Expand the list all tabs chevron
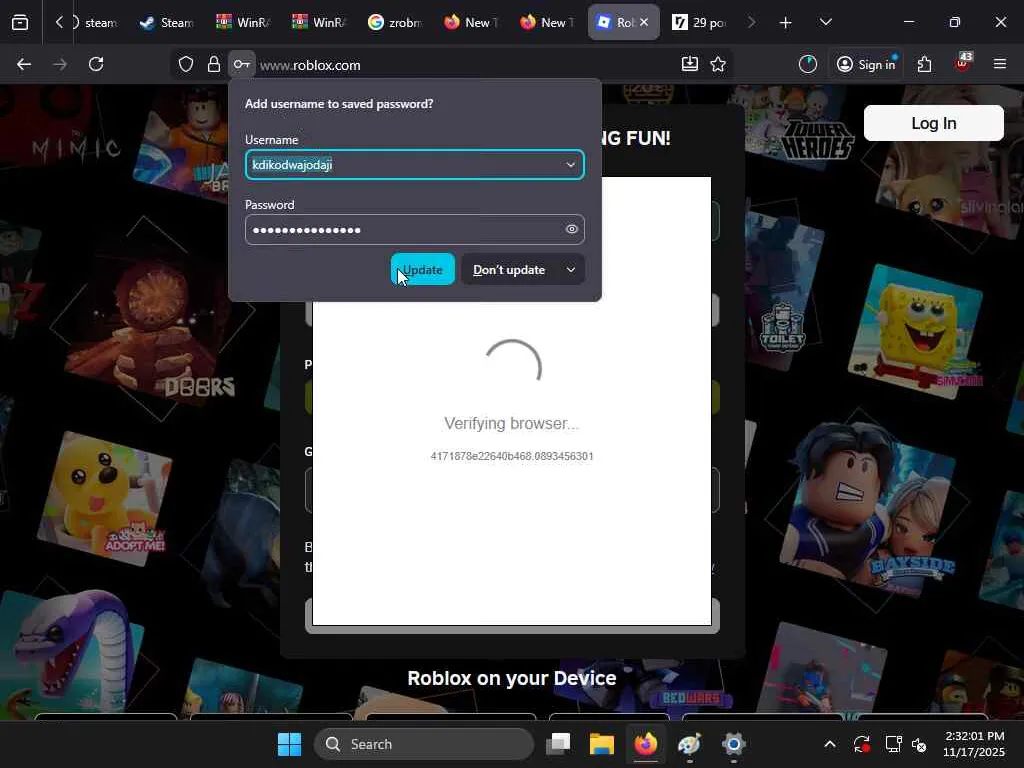 click(825, 22)
